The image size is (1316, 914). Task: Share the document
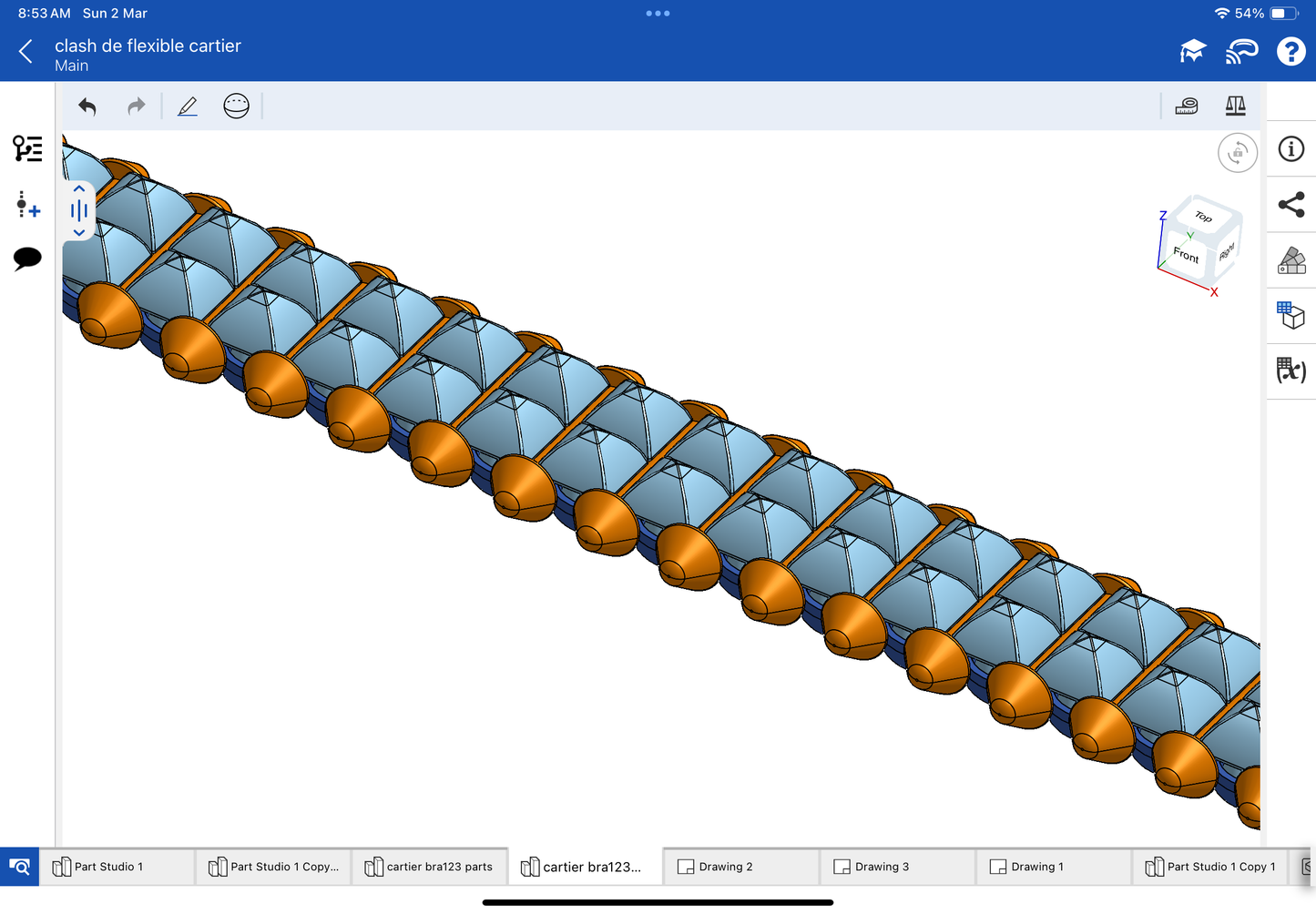pyautogui.click(x=1290, y=205)
